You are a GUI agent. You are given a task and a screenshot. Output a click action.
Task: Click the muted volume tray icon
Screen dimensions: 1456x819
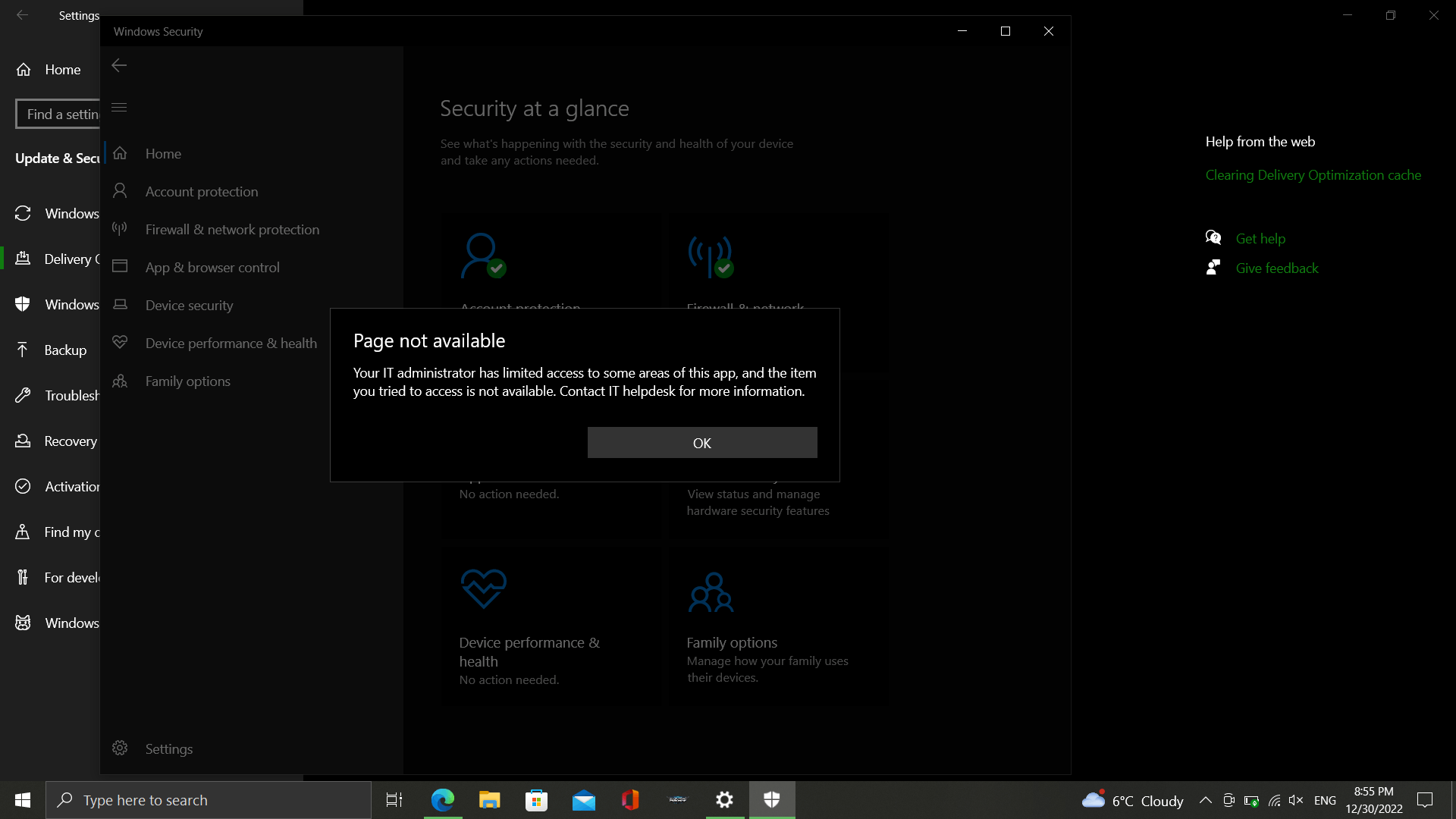1296,800
